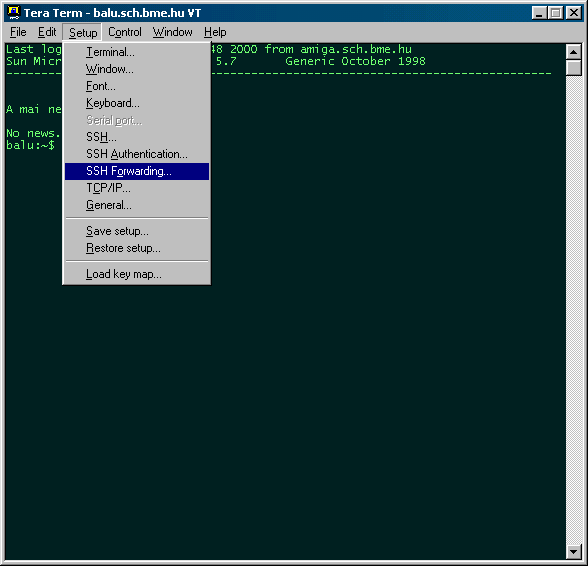Open the Control menu
The height and width of the screenshot is (566, 588).
[x=124, y=32]
